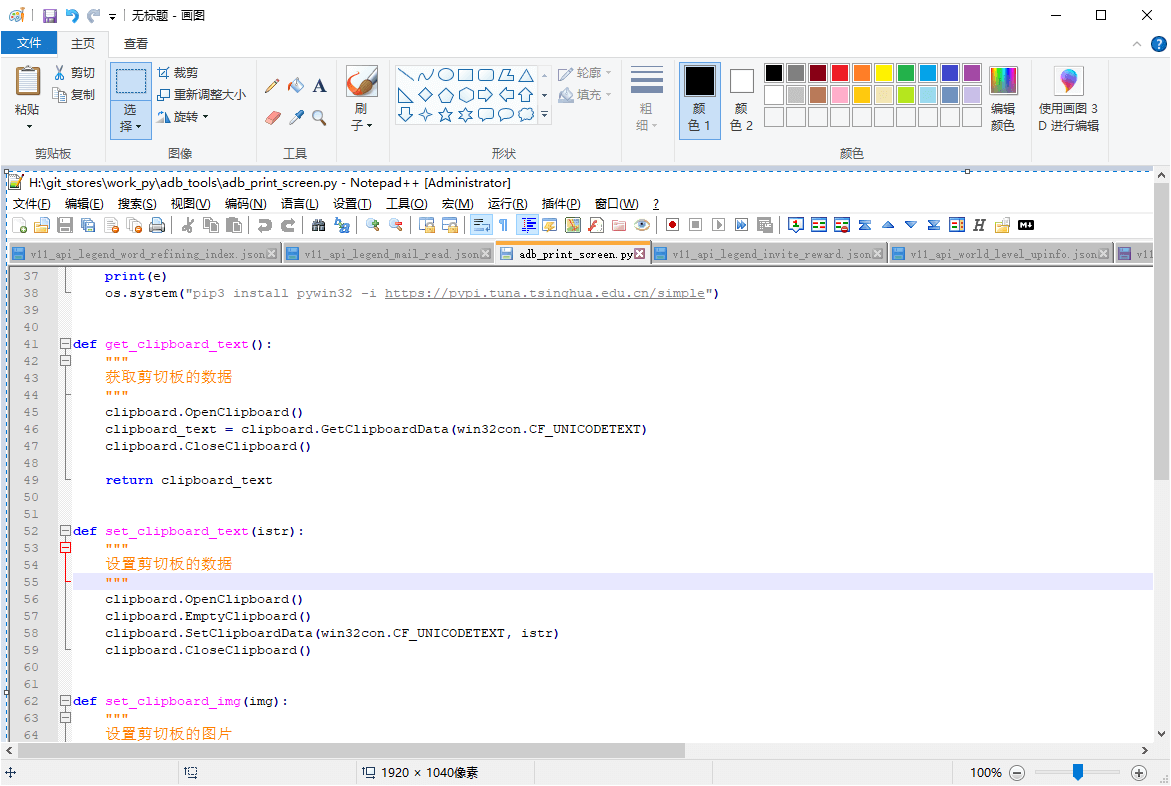Screen dimensions: 1171x786
Task: Select the Pencil tool
Action: (272, 86)
